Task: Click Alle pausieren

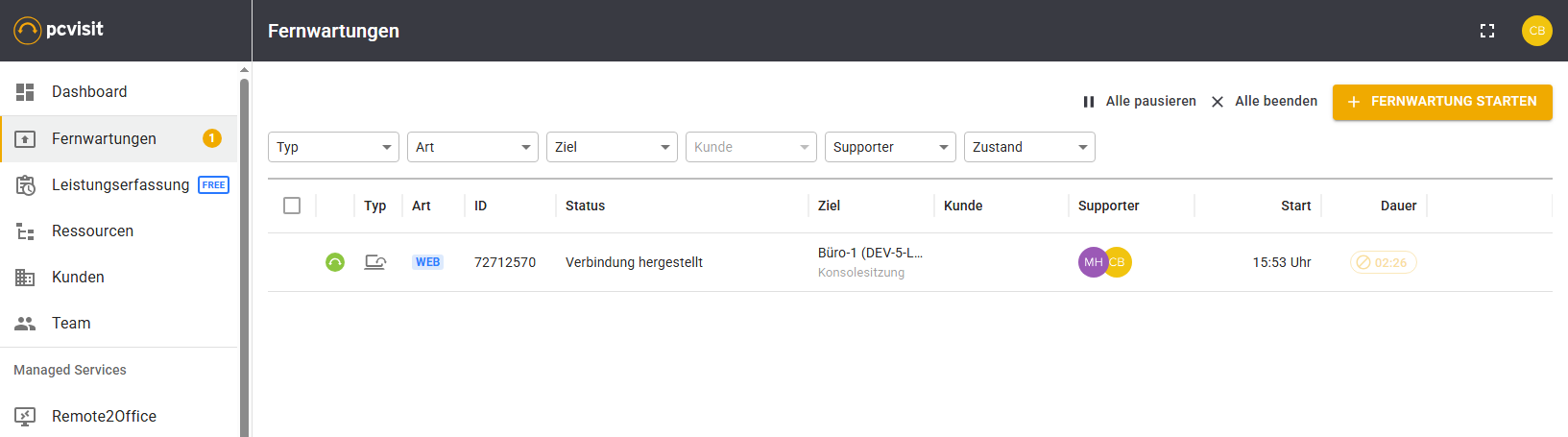Action: [1140, 102]
